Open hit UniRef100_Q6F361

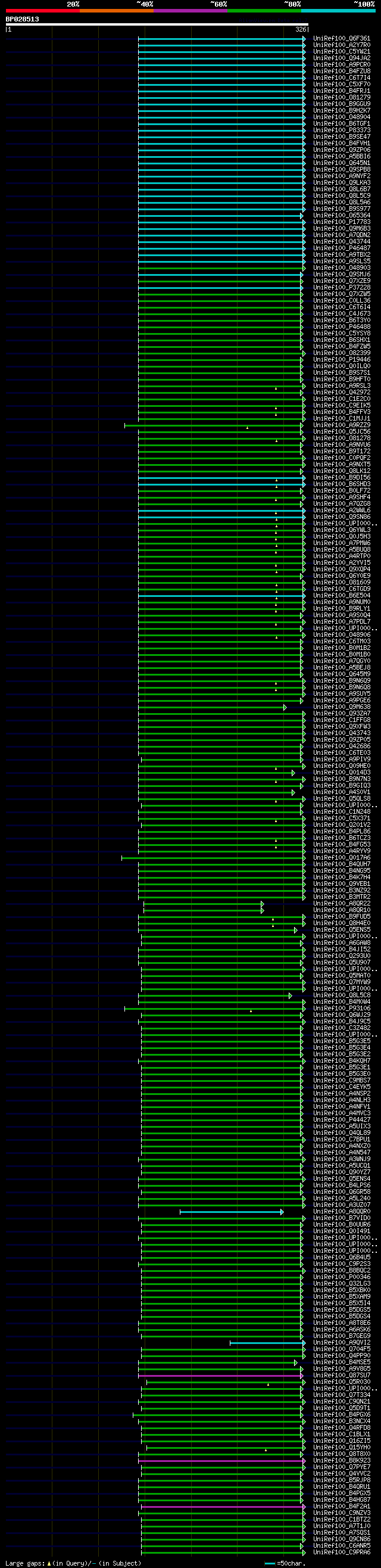[342, 38]
